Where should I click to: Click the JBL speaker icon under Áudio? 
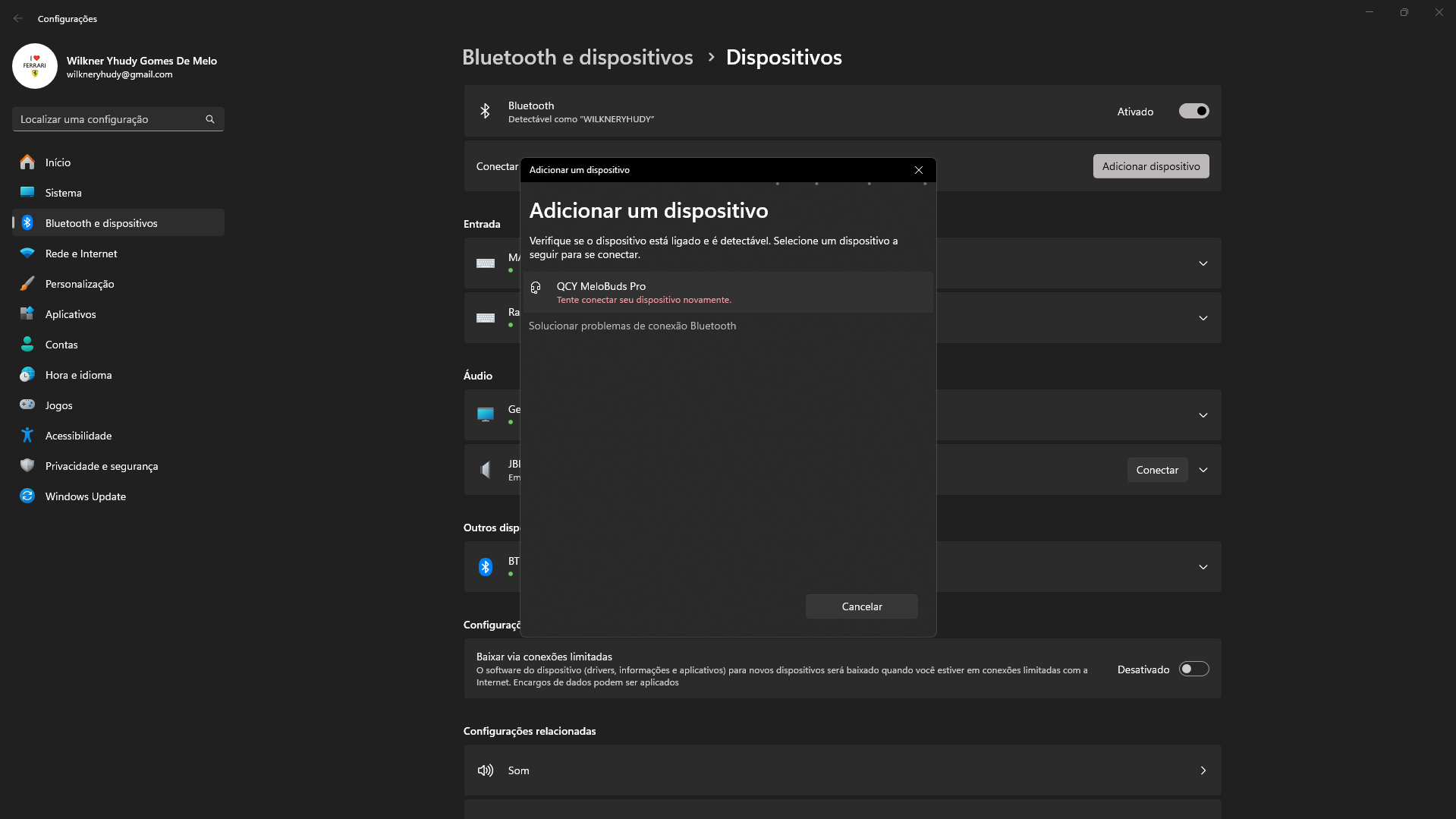(x=486, y=470)
